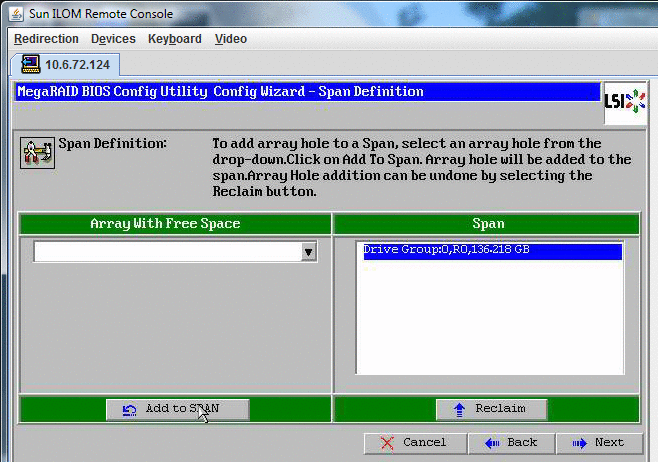Click the Java icon in title bar

[16, 14]
